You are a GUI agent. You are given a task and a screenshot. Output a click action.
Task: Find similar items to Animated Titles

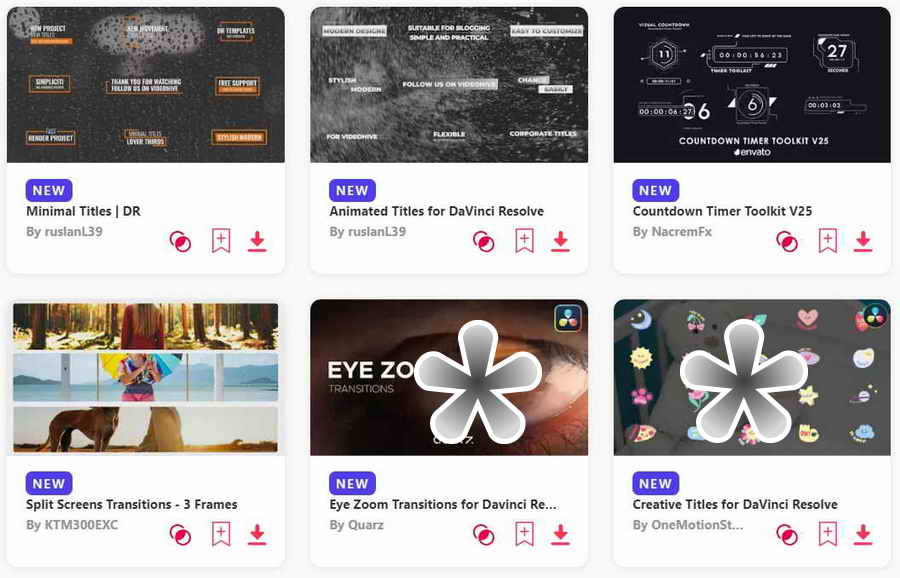(x=483, y=242)
